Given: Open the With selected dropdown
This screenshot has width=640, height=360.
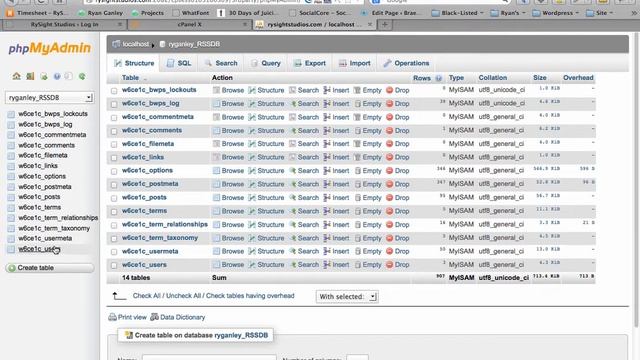Looking at the screenshot, I should [347, 297].
